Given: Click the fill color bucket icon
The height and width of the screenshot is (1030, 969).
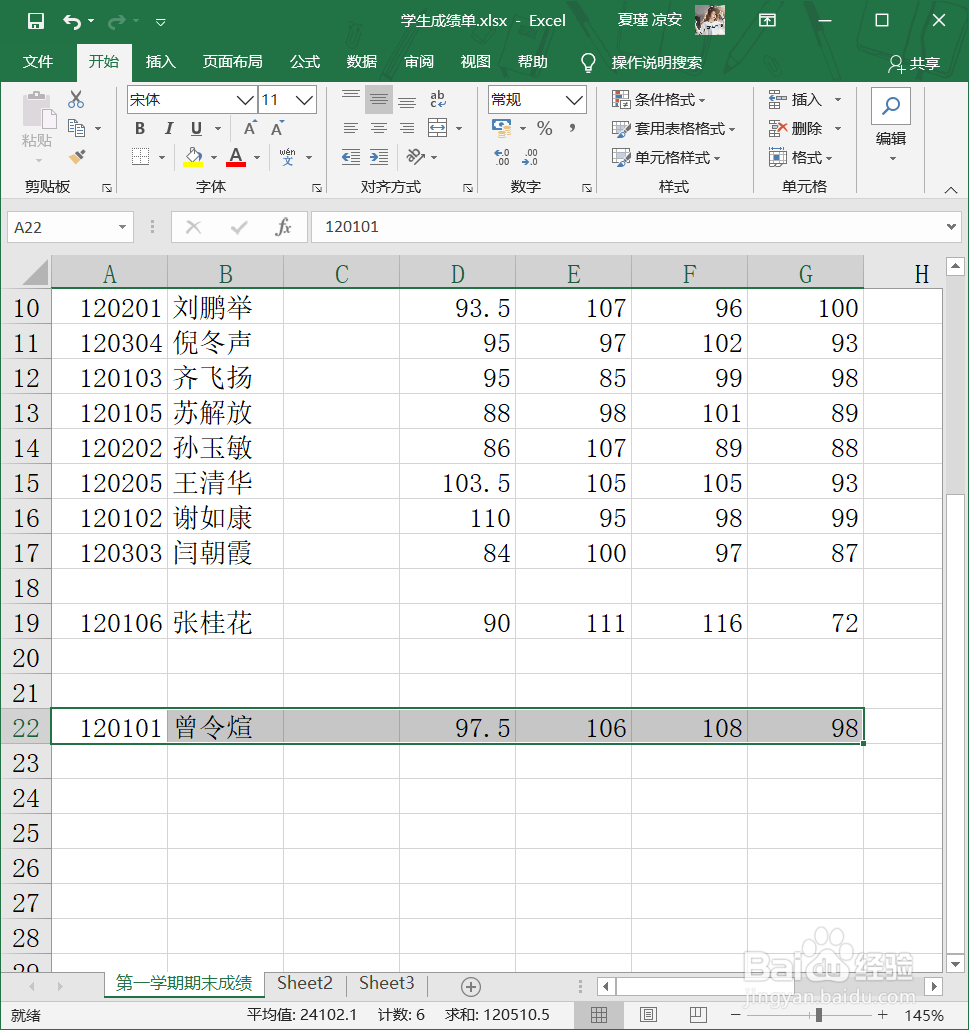Looking at the screenshot, I should click(191, 158).
